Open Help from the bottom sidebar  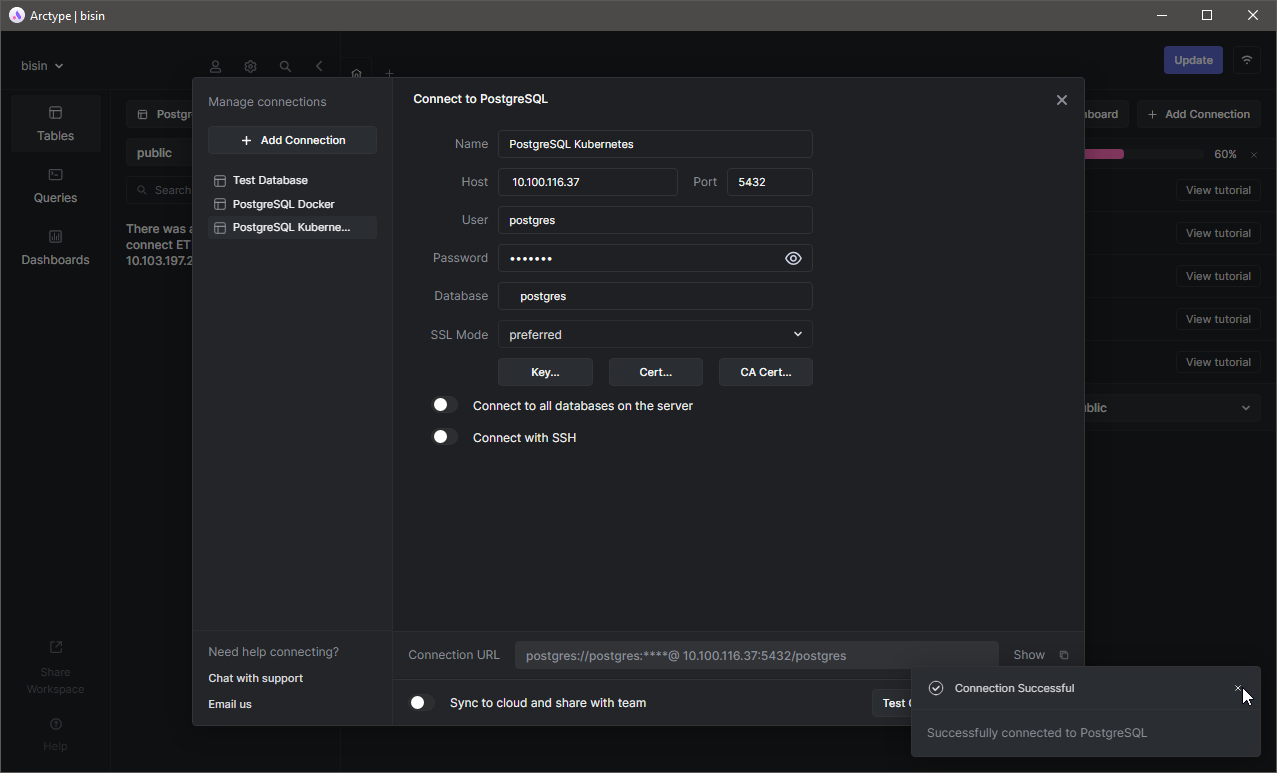click(55, 731)
